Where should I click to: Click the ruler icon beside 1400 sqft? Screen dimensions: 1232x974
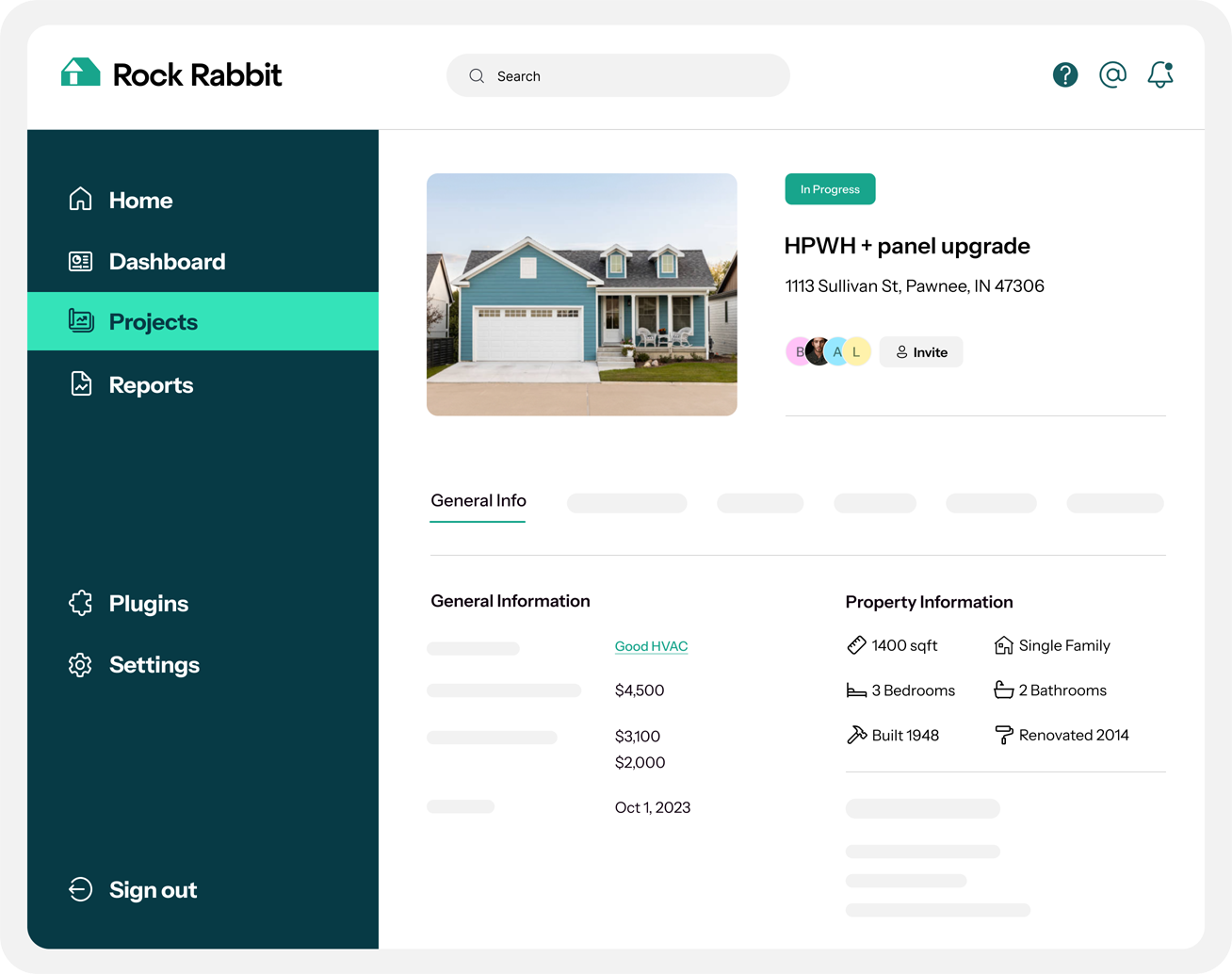click(856, 645)
